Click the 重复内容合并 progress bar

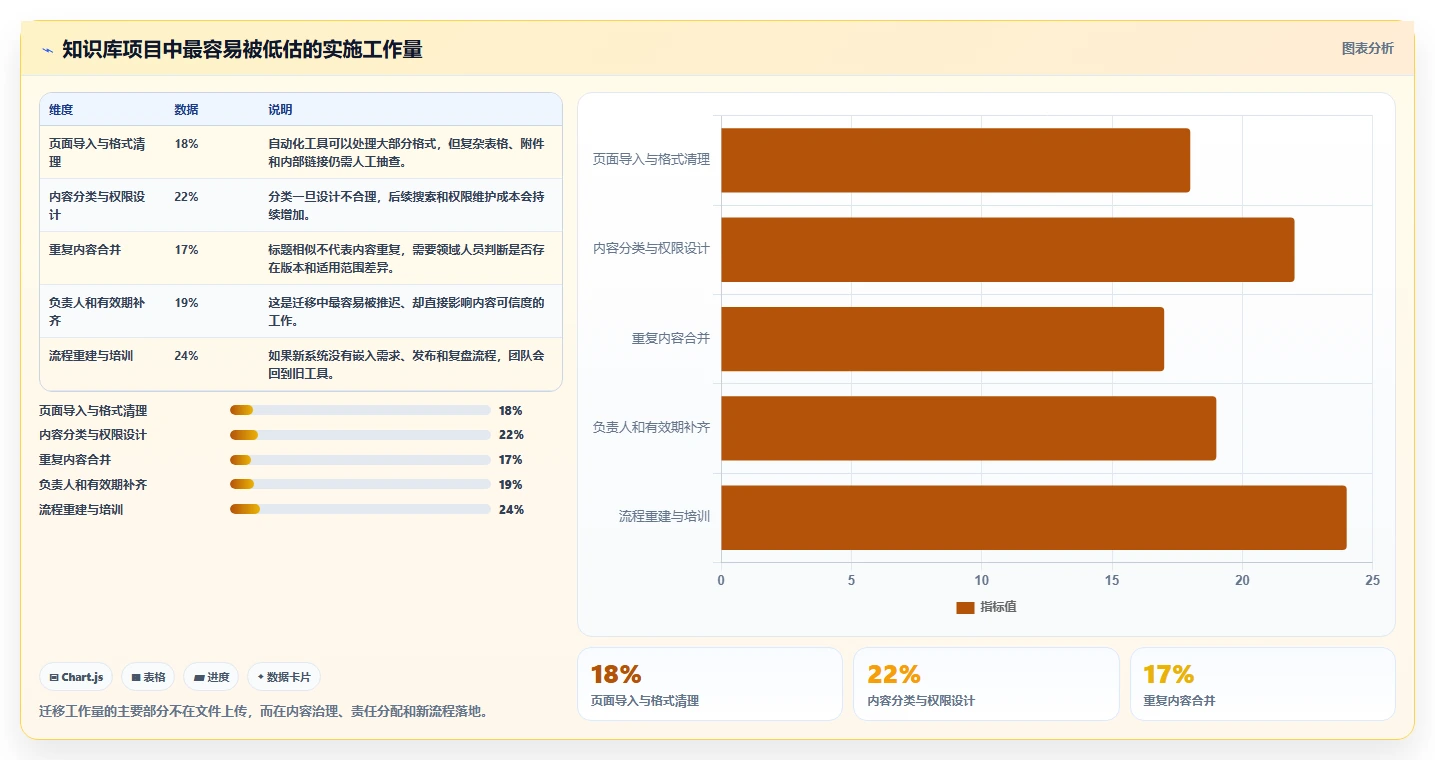(x=360, y=460)
